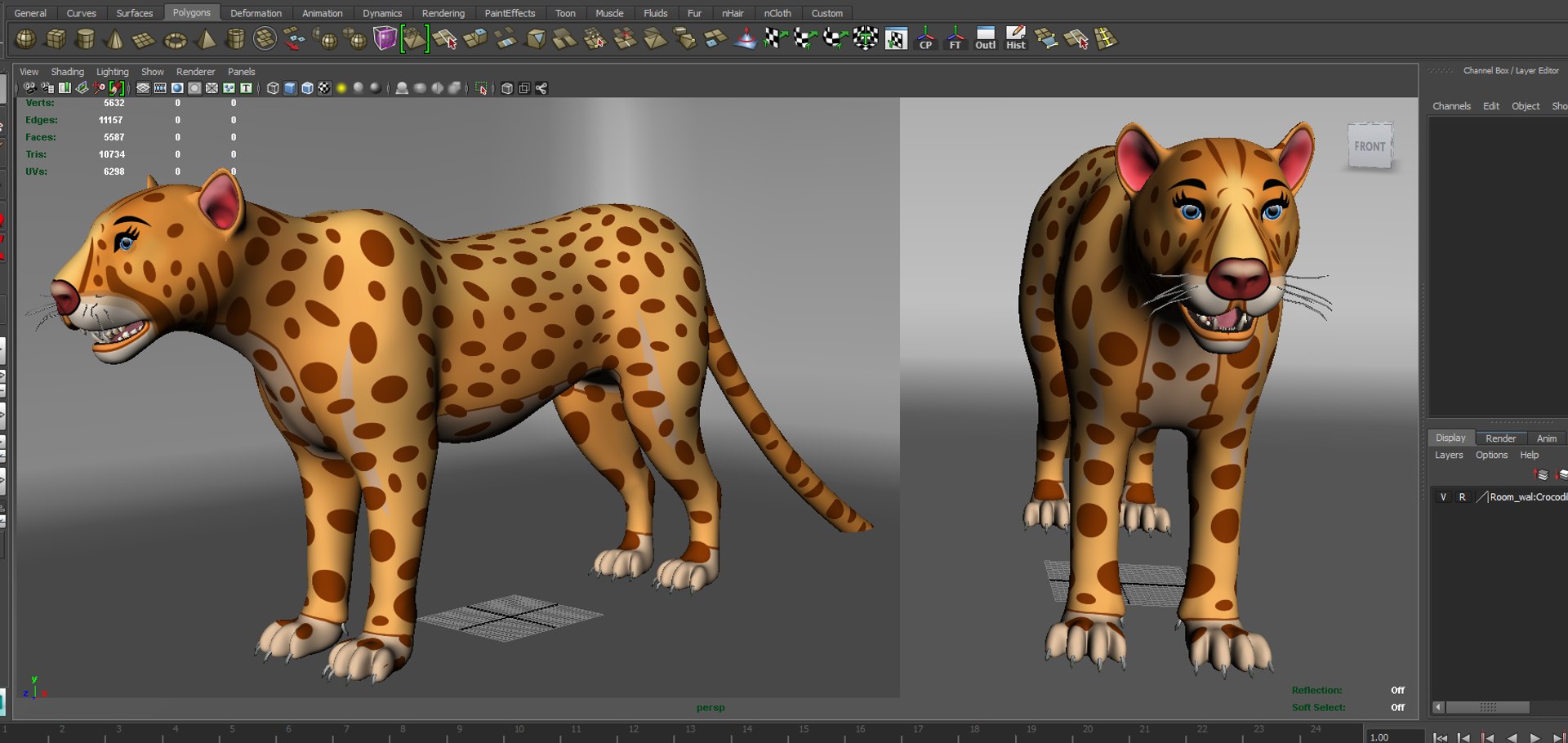Click the red sculpt geometry cone icon
1568x743 pixels.
[x=745, y=38]
